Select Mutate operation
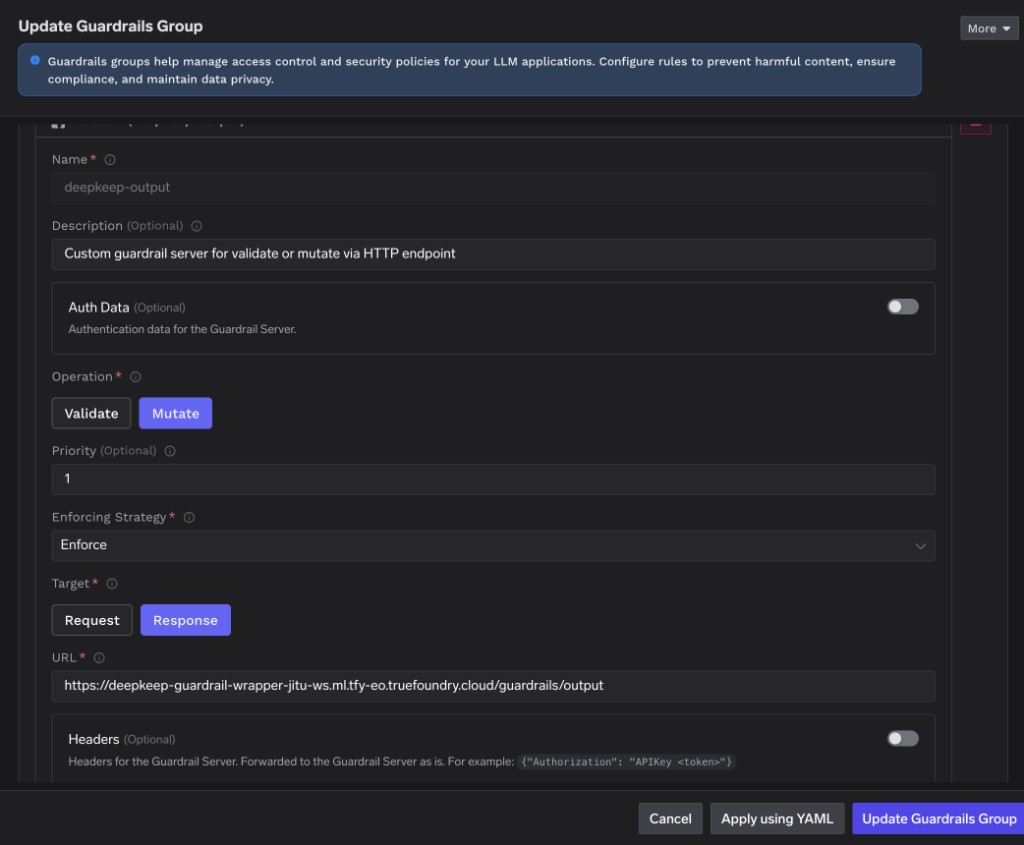The height and width of the screenshot is (845, 1024). 176,413
